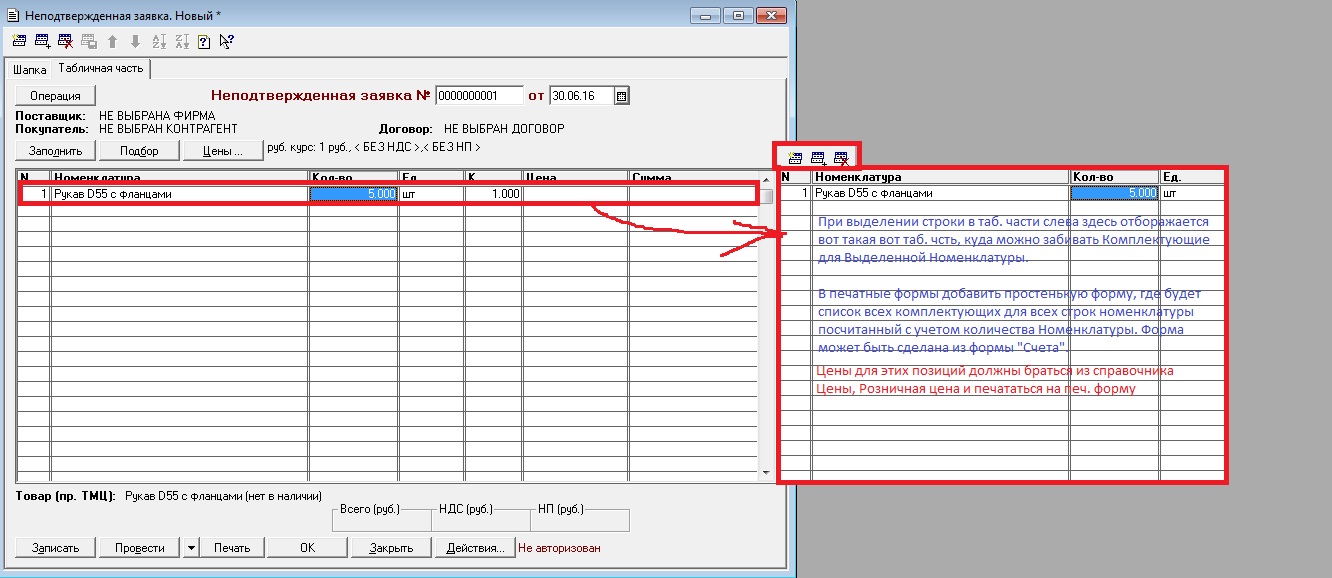Viewport: 1332px width, 578px height.
Task: Open the Подбор selection button
Action: point(139,150)
